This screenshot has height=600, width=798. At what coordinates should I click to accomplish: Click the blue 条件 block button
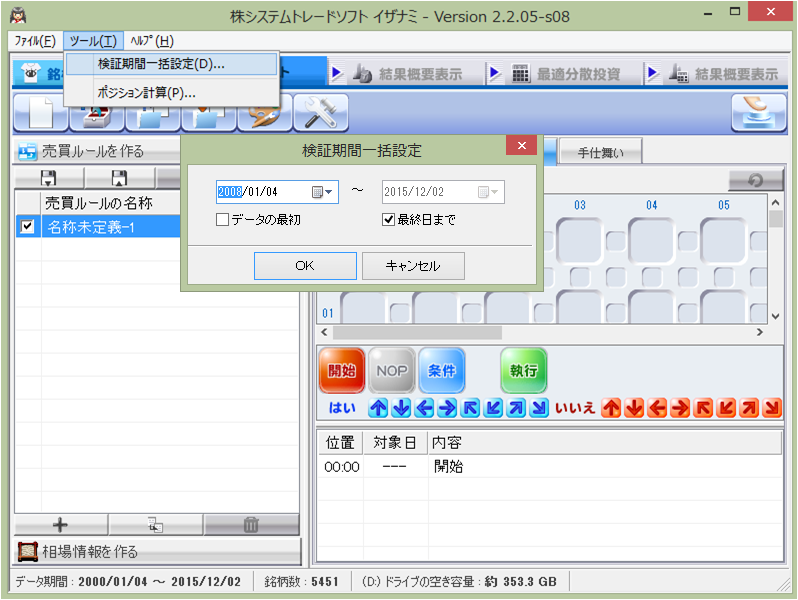coord(442,370)
